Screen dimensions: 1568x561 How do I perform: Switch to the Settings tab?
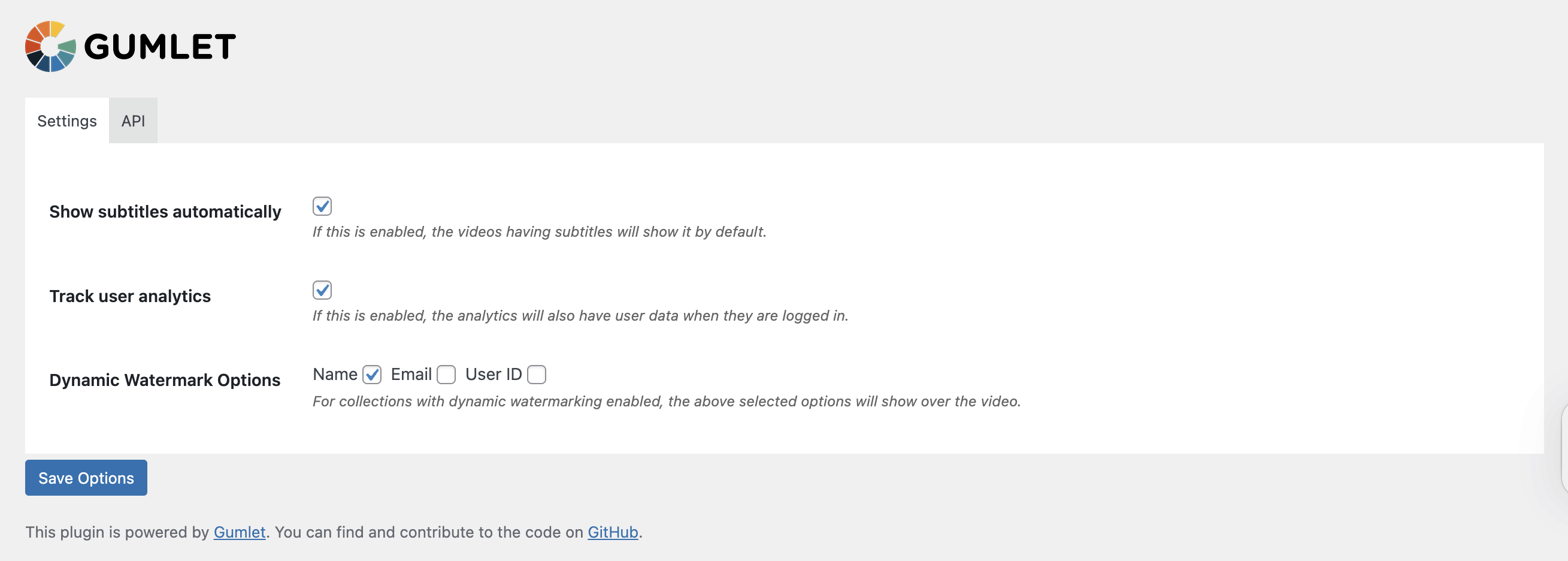pos(67,120)
